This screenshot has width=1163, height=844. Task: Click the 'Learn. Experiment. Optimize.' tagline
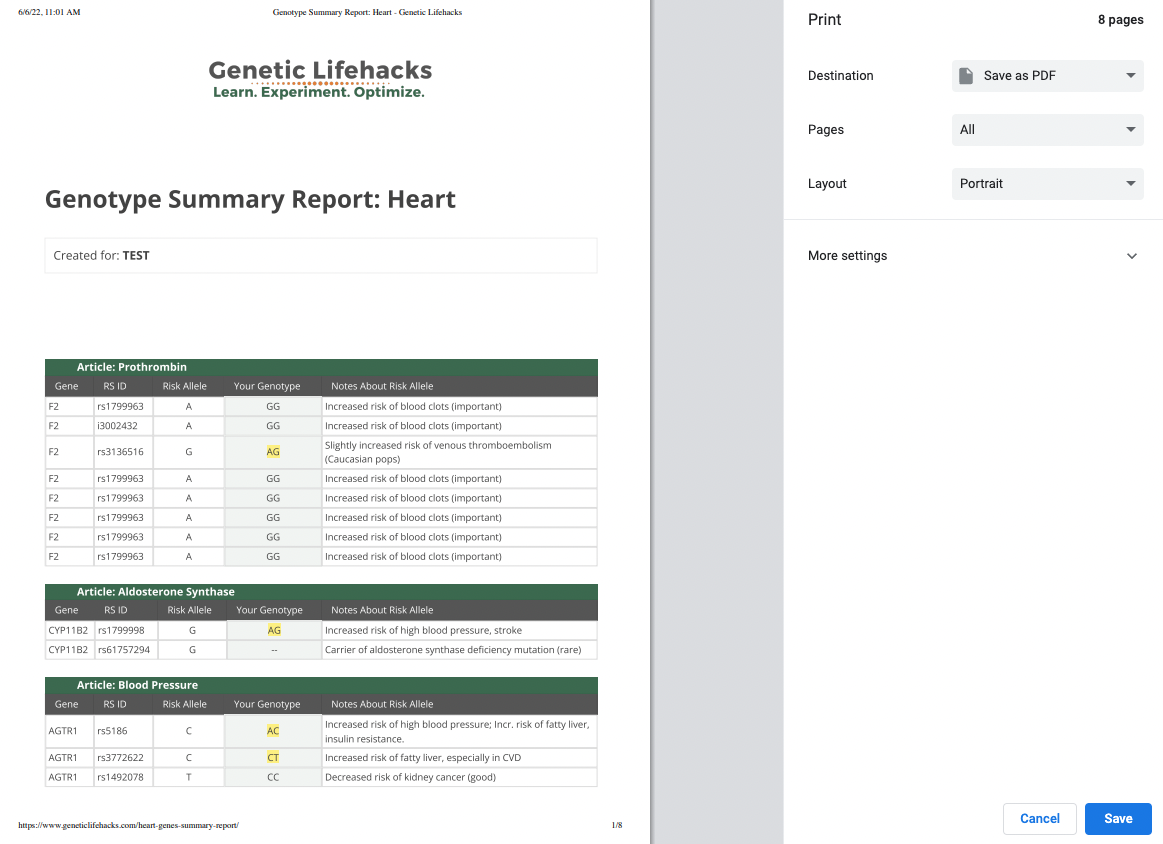[x=319, y=93]
